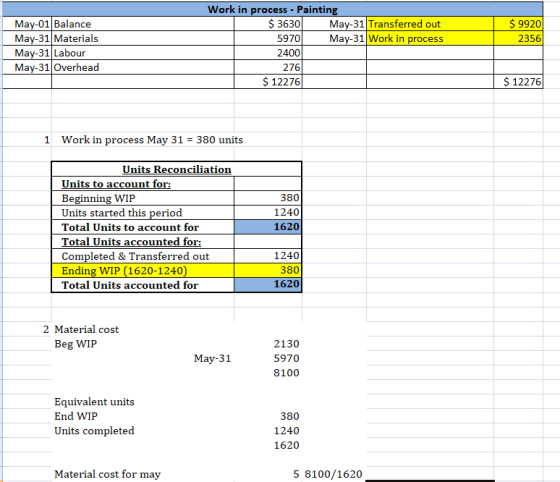
Task: Click the May-31 label in Material cost section
Action: tap(212, 358)
